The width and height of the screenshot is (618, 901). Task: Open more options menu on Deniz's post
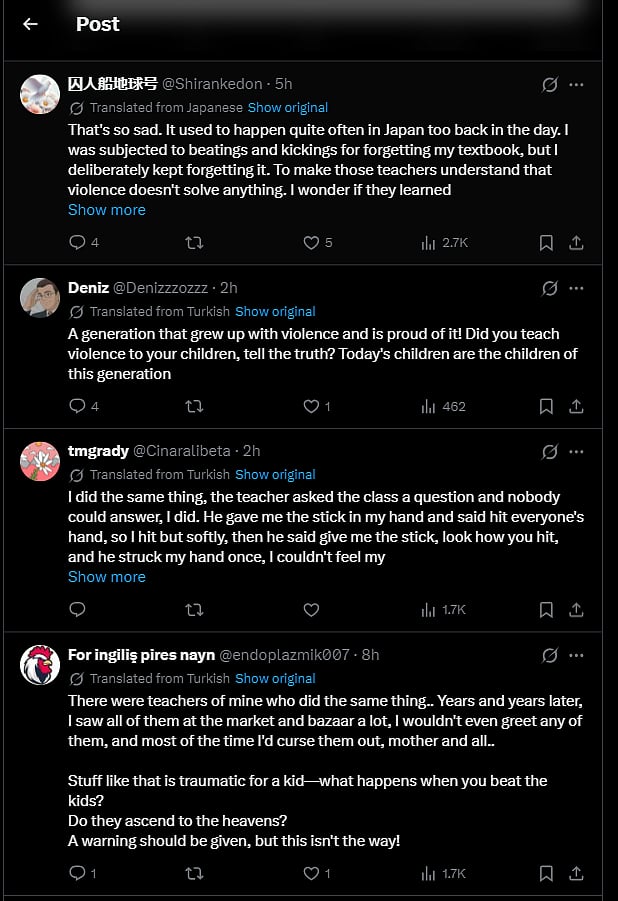pyautogui.click(x=576, y=289)
